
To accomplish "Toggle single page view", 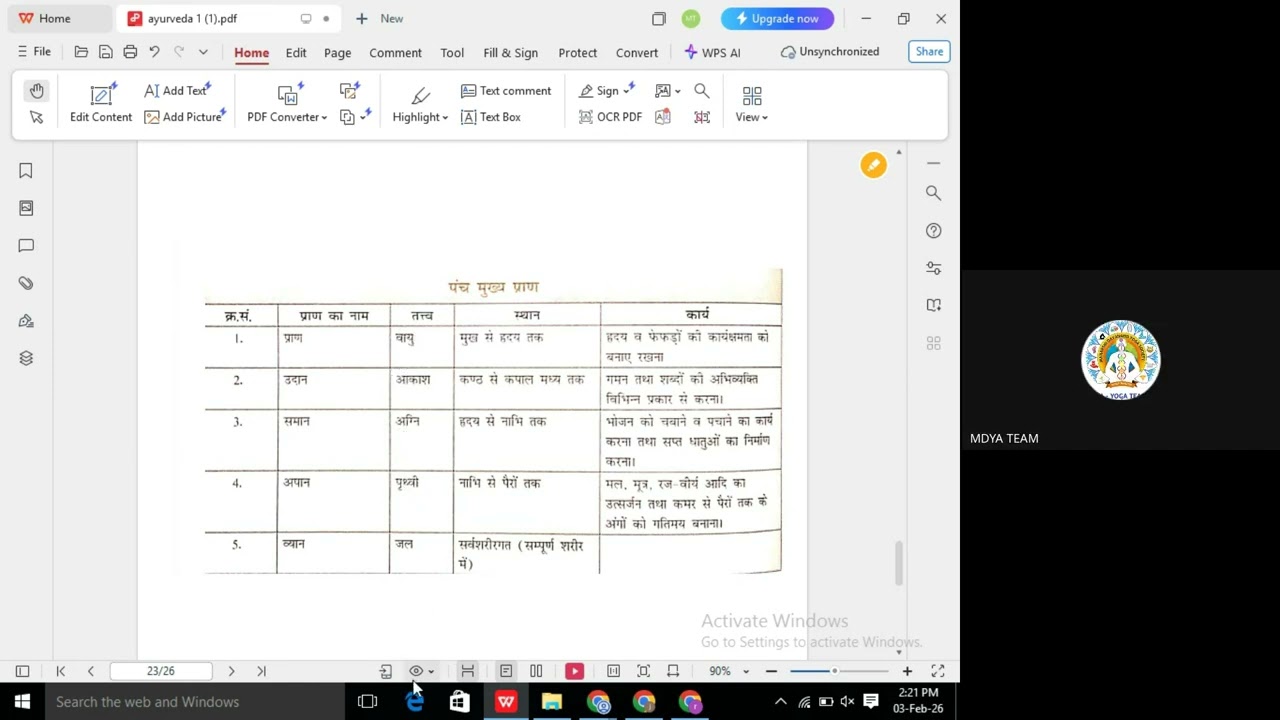I will [506, 671].
